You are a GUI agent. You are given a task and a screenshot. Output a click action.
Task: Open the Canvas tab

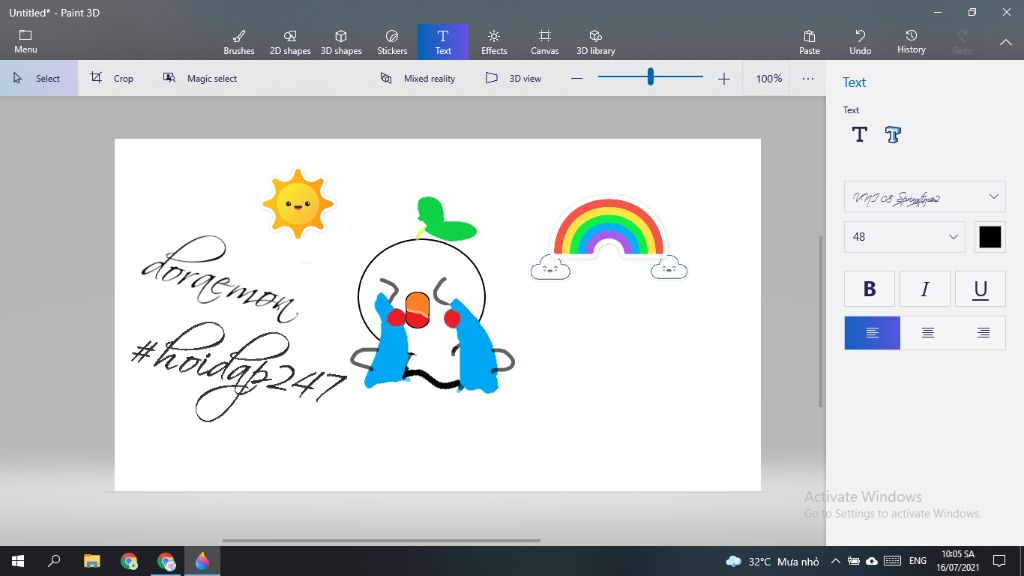tap(544, 42)
